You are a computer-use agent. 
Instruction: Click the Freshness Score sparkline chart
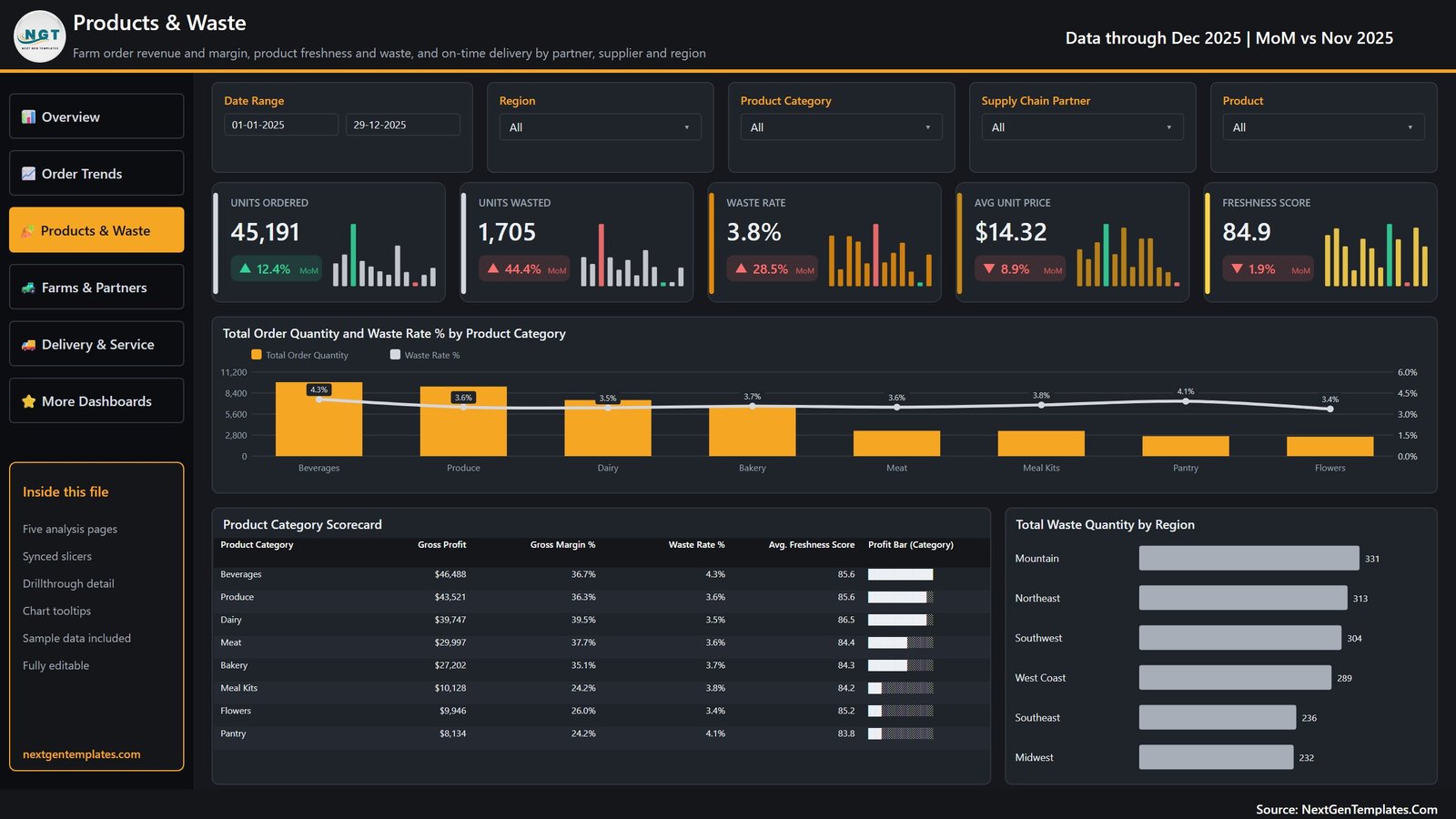pos(1376,255)
